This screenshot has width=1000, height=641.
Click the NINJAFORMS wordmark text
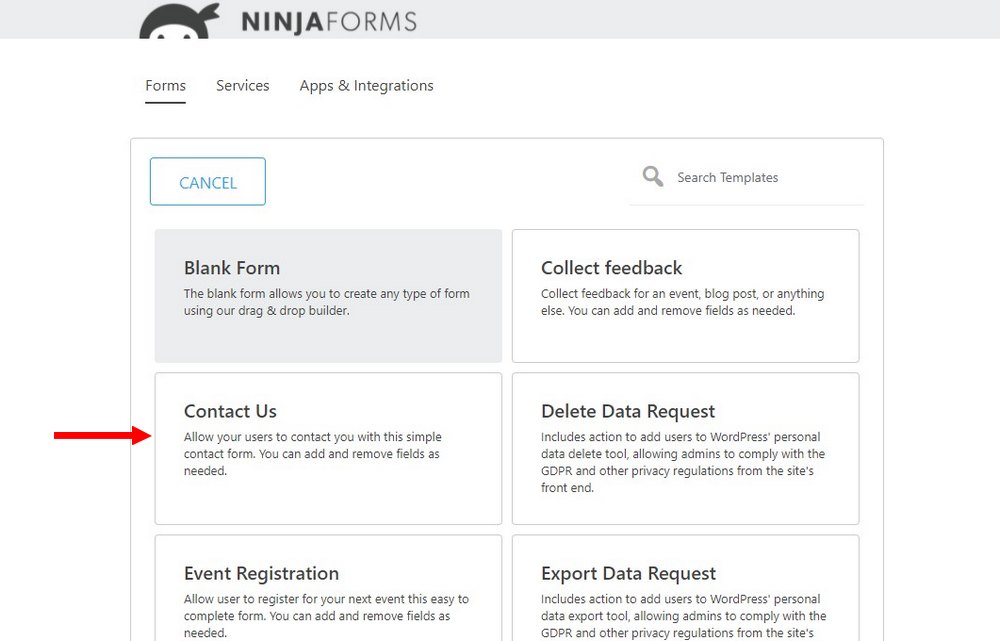coord(329,22)
